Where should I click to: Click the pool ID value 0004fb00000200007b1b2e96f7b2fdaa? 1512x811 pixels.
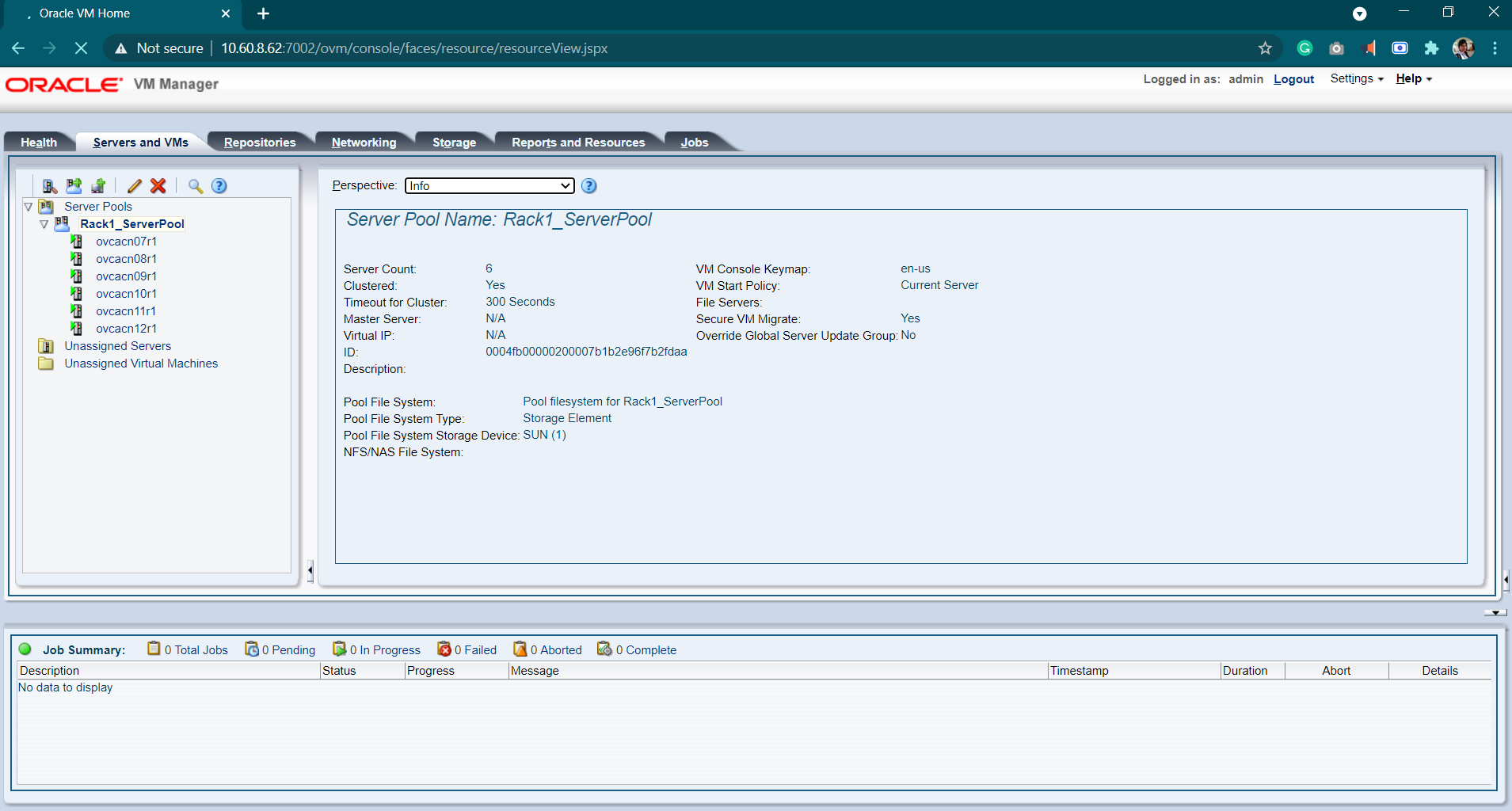click(586, 352)
